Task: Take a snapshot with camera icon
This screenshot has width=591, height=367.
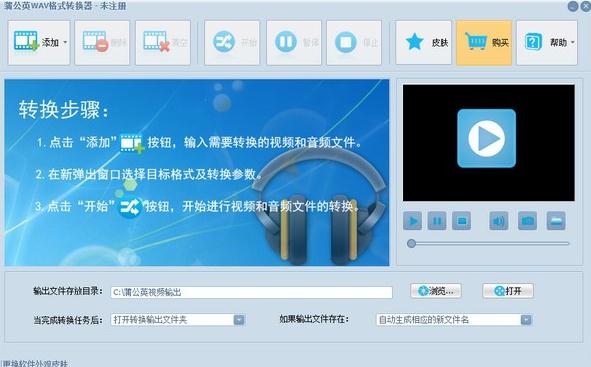Action: 527,221
